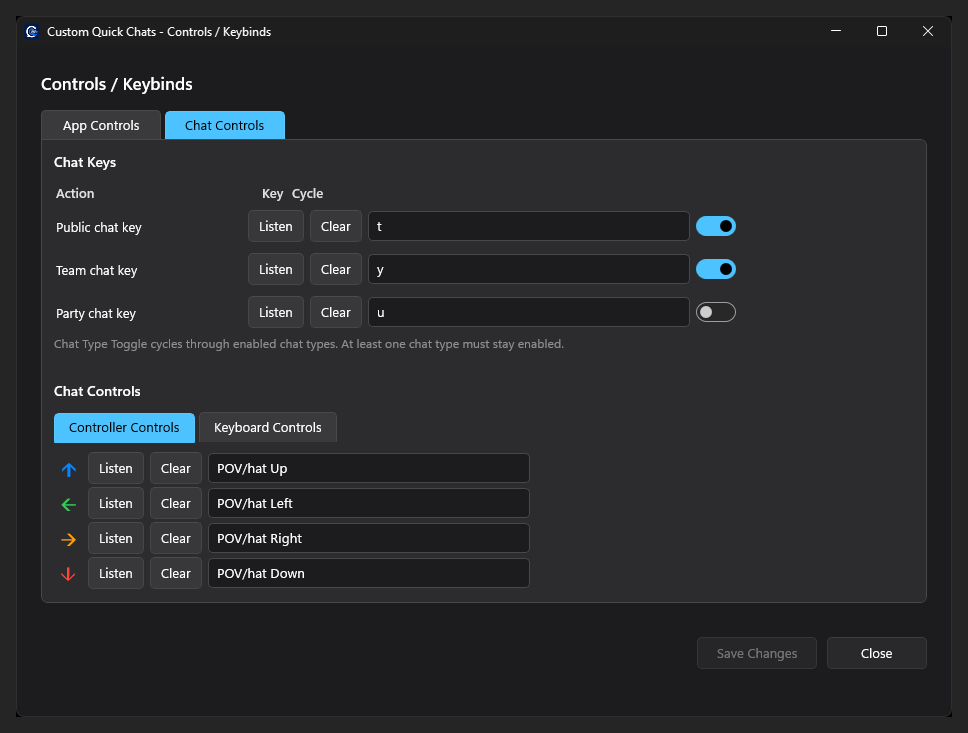Clear the POV/hat Left binding
The width and height of the screenshot is (968, 733).
click(176, 503)
